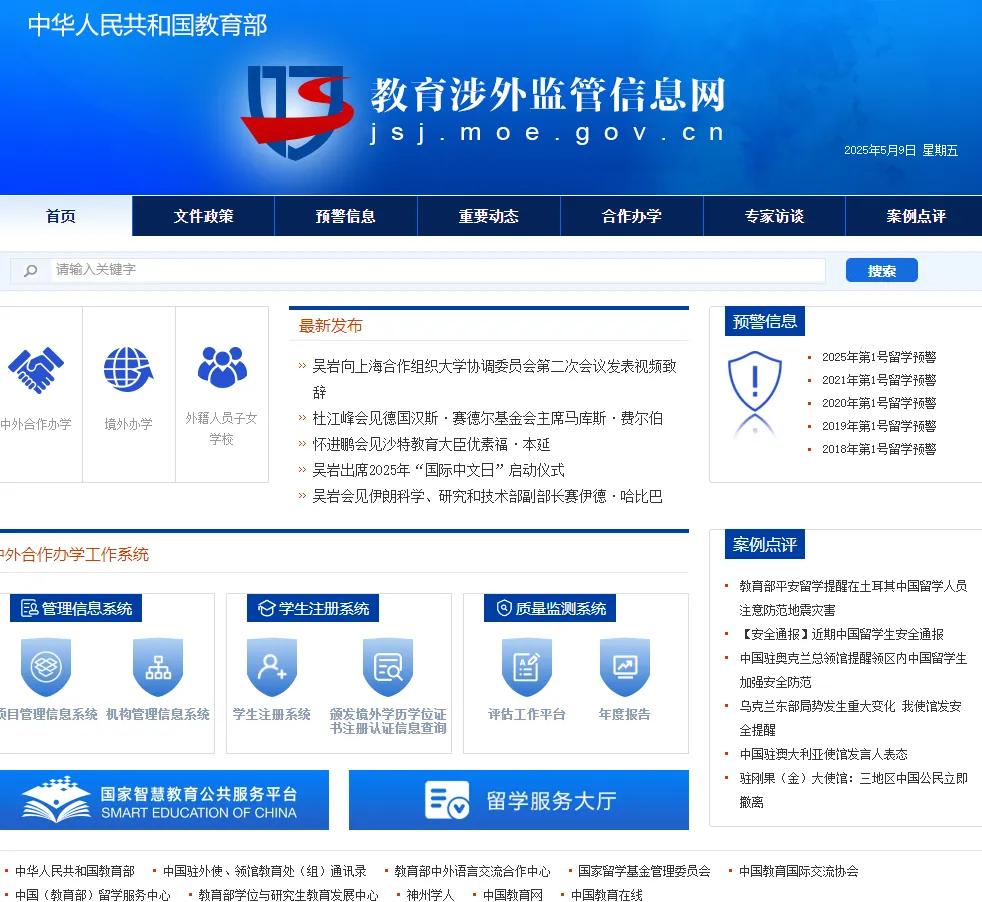Screen dimensions: 982x902
Task: Open 中国驻澳大利亚使馆发言人表态
Action: coord(823,754)
